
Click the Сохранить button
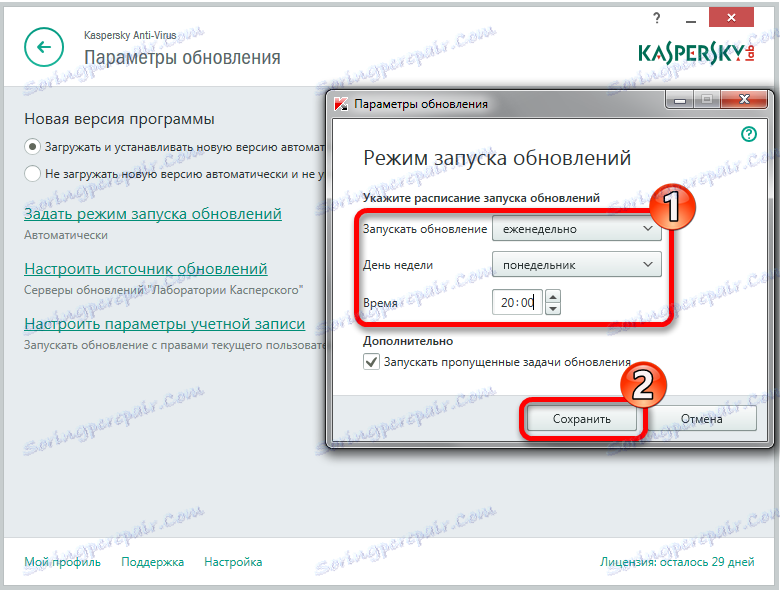click(x=582, y=419)
